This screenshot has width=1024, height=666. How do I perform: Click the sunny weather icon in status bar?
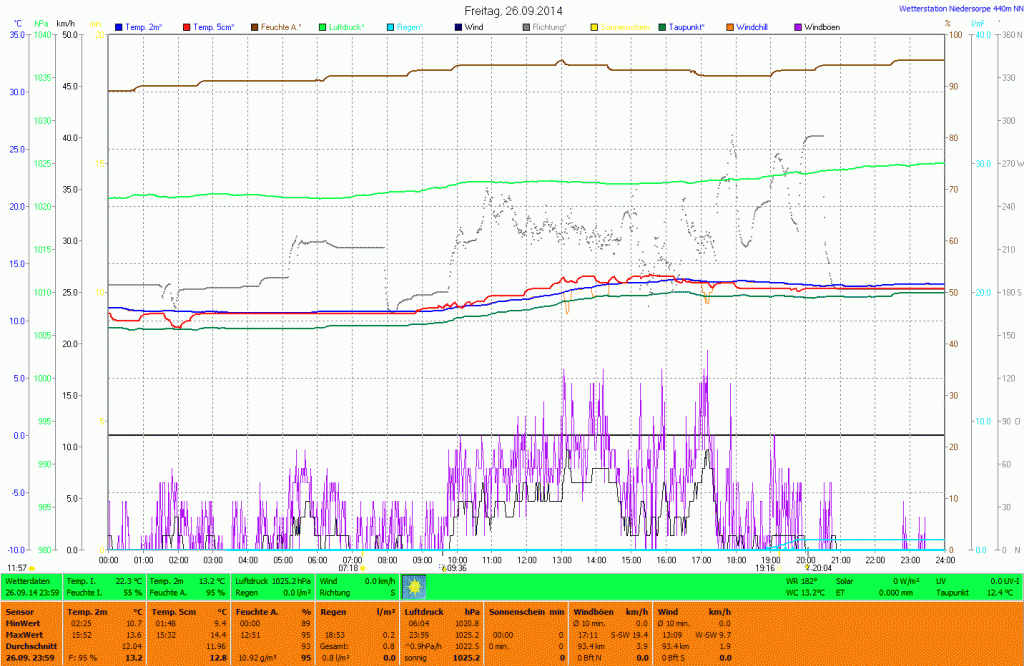click(x=414, y=587)
